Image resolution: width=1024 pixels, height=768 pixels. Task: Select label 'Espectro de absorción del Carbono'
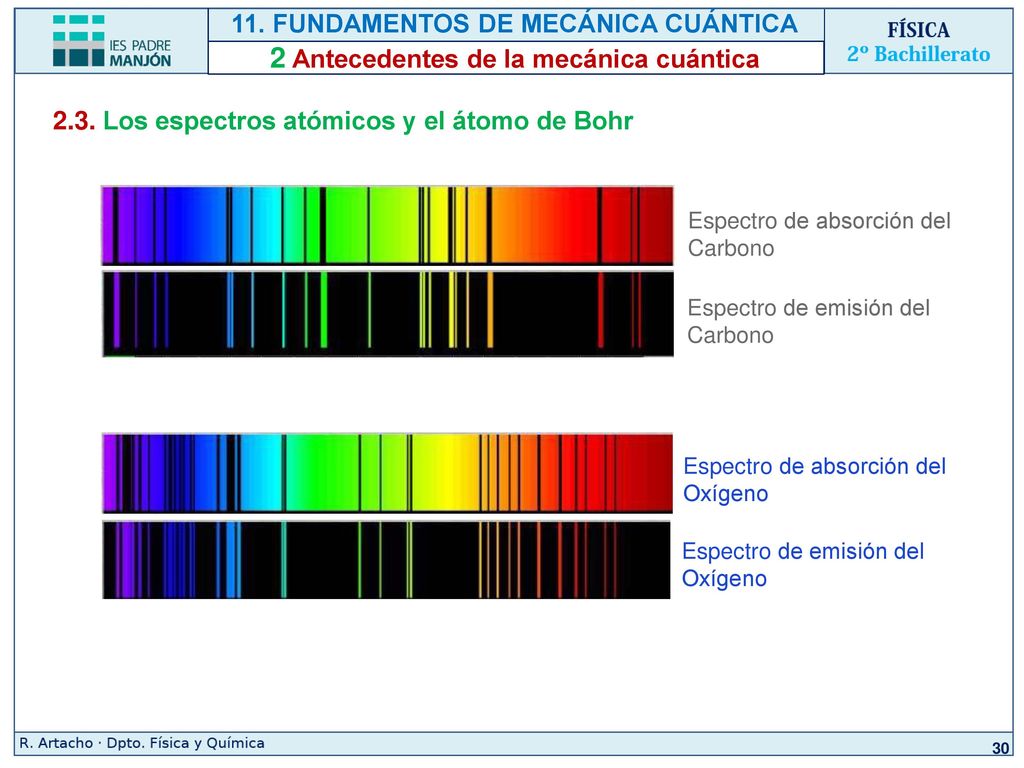click(x=819, y=234)
